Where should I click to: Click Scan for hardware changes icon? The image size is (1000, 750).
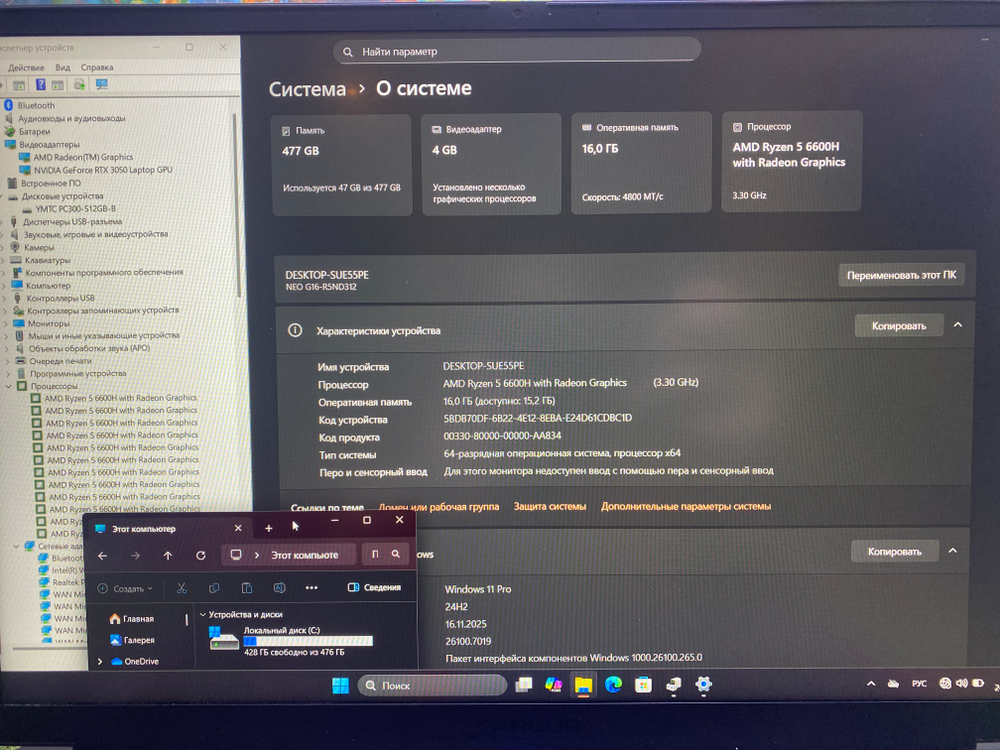[101, 86]
